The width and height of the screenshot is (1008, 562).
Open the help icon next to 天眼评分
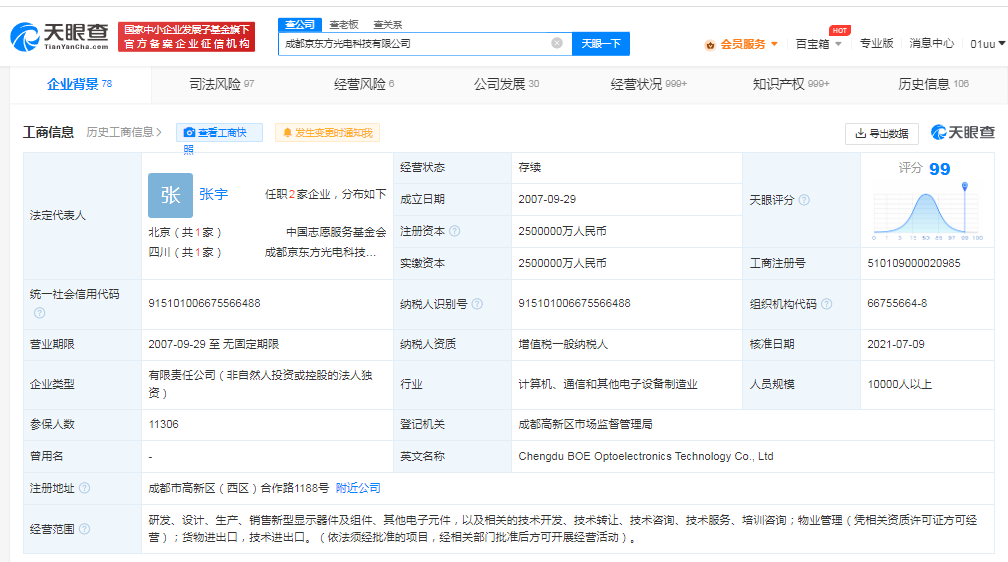click(804, 200)
